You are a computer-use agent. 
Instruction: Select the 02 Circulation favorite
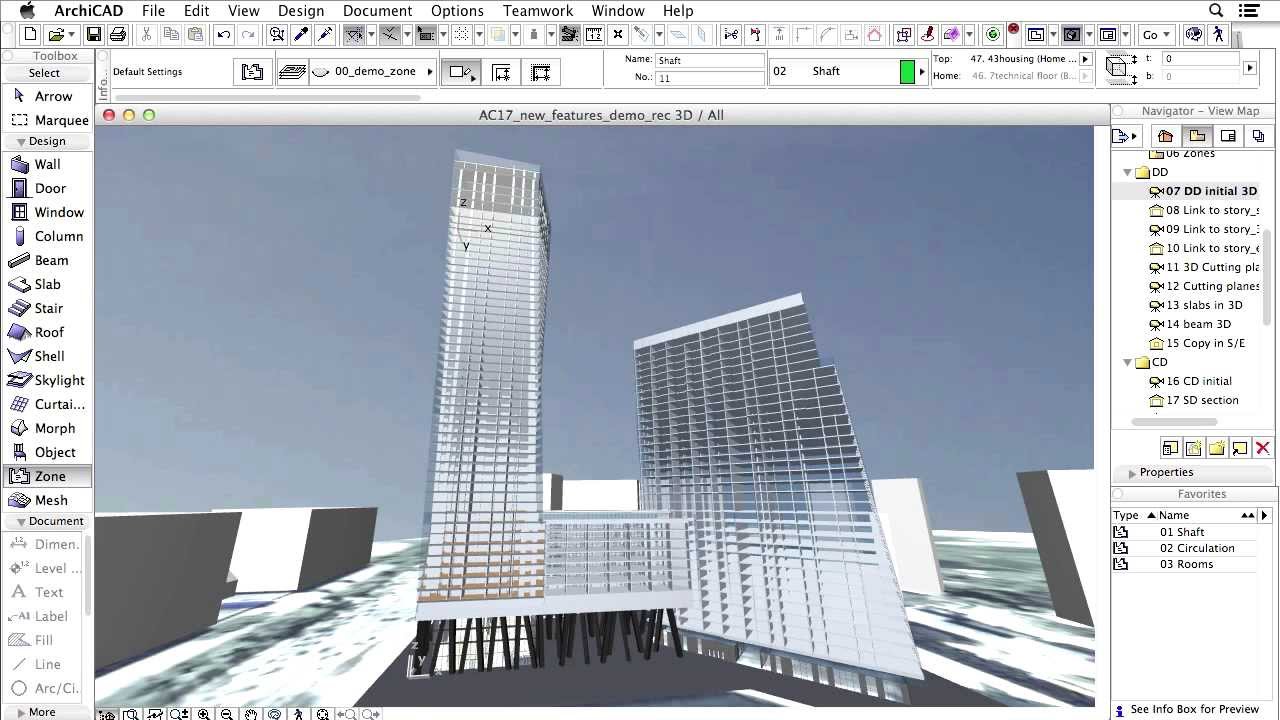coord(1197,548)
